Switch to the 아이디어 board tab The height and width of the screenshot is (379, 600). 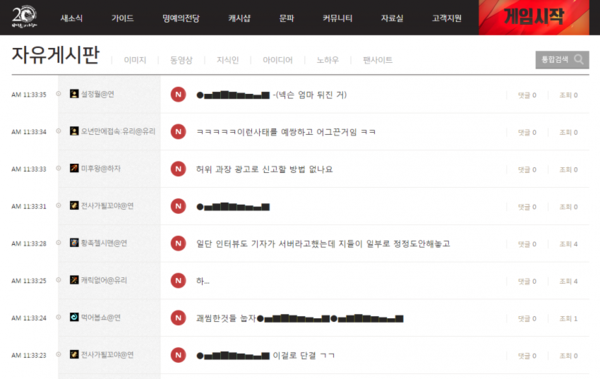coord(277,60)
